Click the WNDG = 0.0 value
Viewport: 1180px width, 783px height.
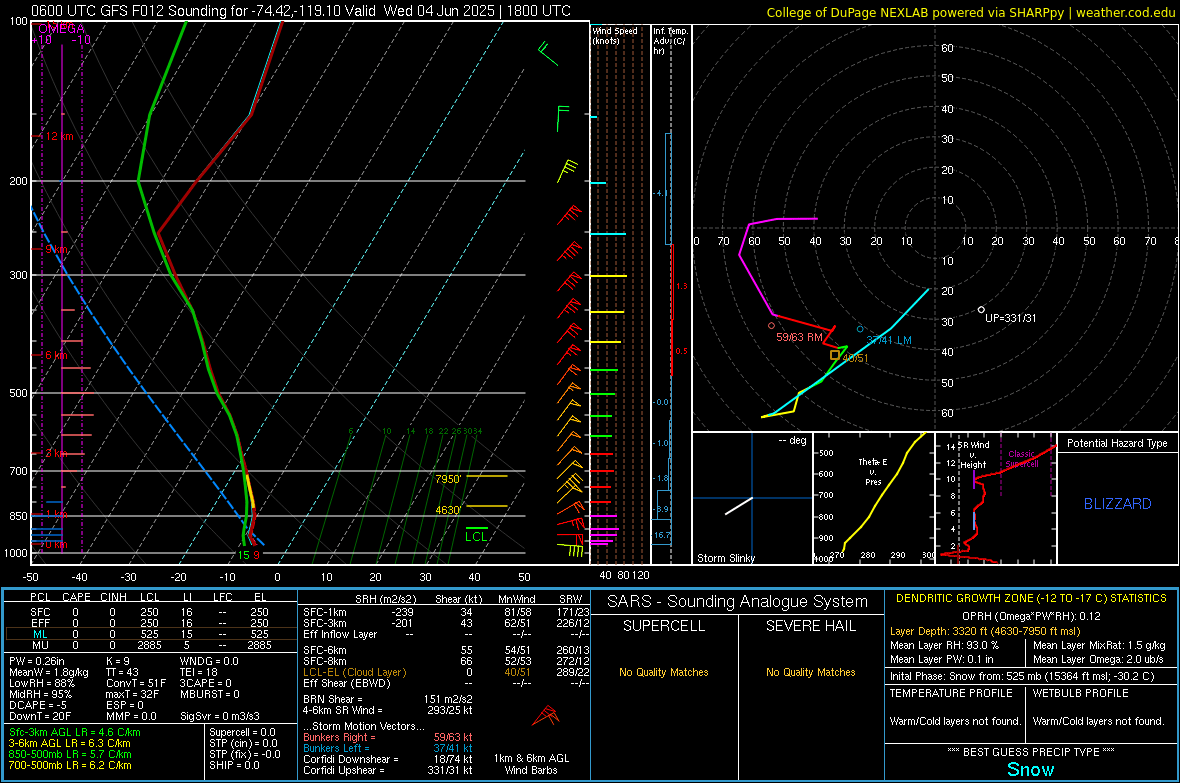[209, 661]
